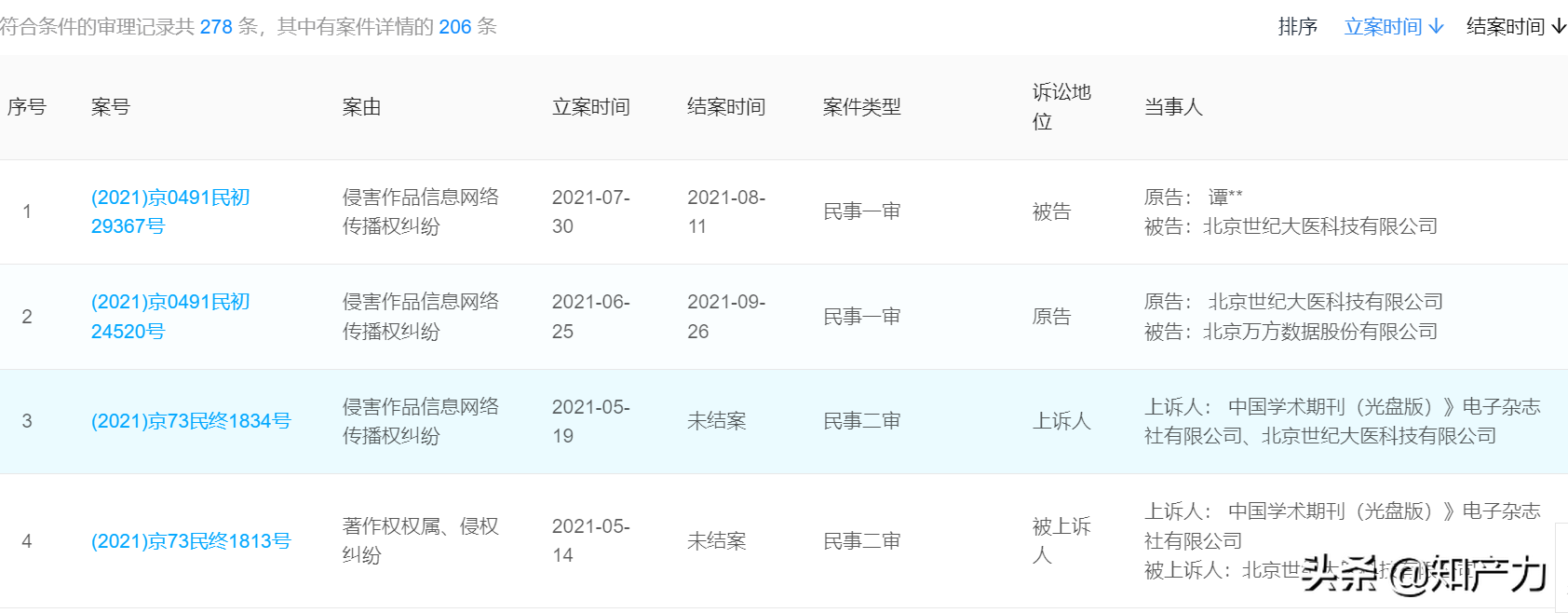This screenshot has height=613, width=1568.
Task: Click the 当事人 column header
Action: [x=1173, y=107]
